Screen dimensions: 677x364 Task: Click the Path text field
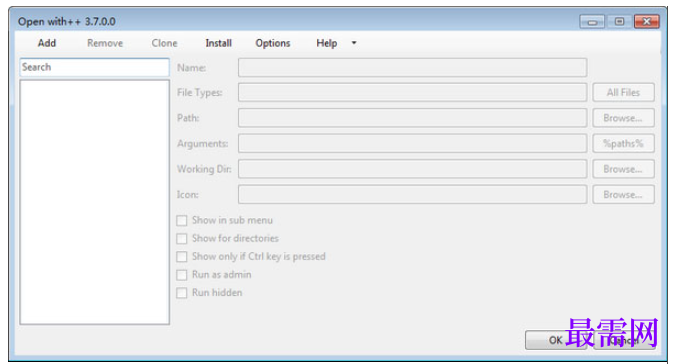tap(412, 118)
